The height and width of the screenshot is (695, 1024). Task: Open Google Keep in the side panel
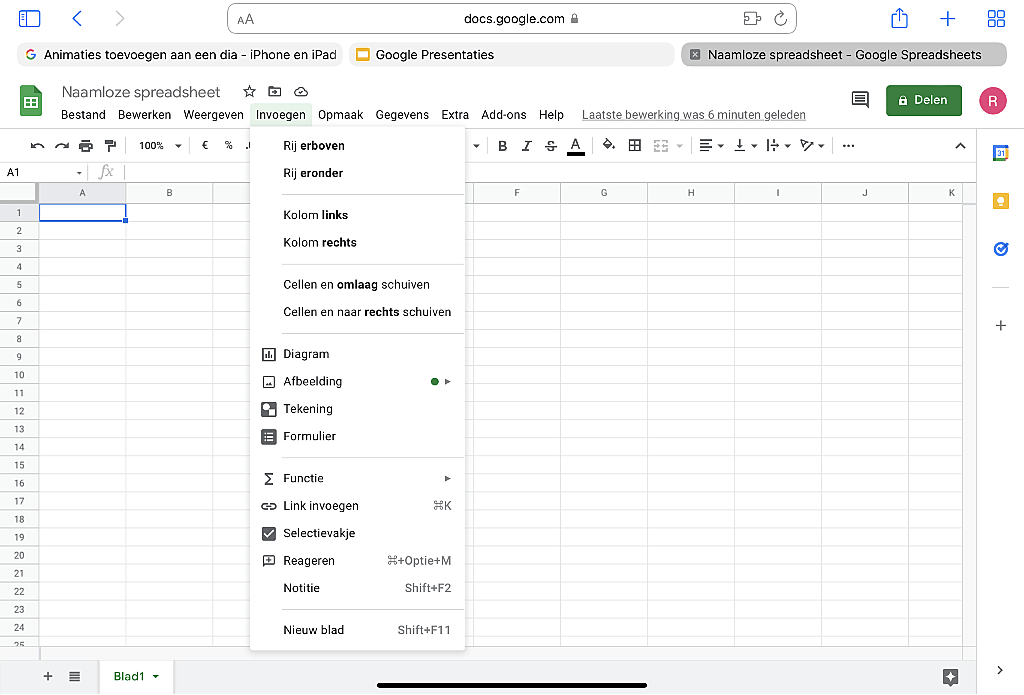tap(1000, 201)
